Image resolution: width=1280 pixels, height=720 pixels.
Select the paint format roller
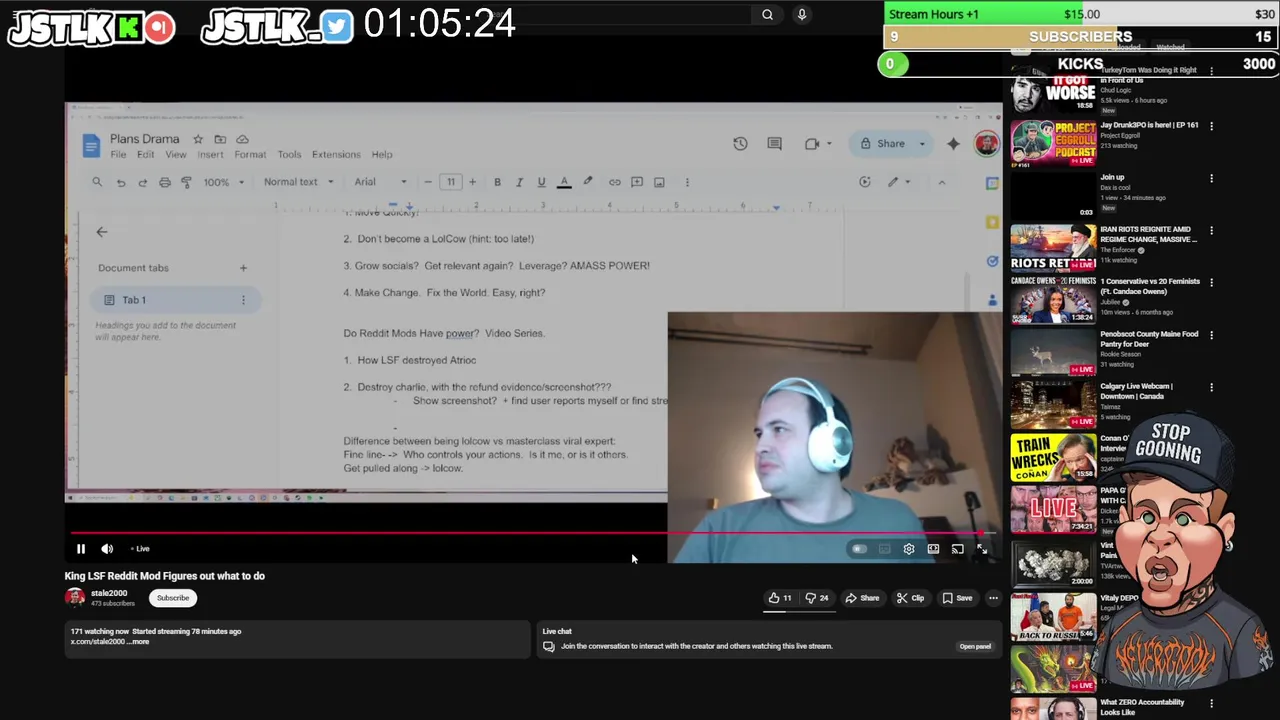[x=186, y=182]
